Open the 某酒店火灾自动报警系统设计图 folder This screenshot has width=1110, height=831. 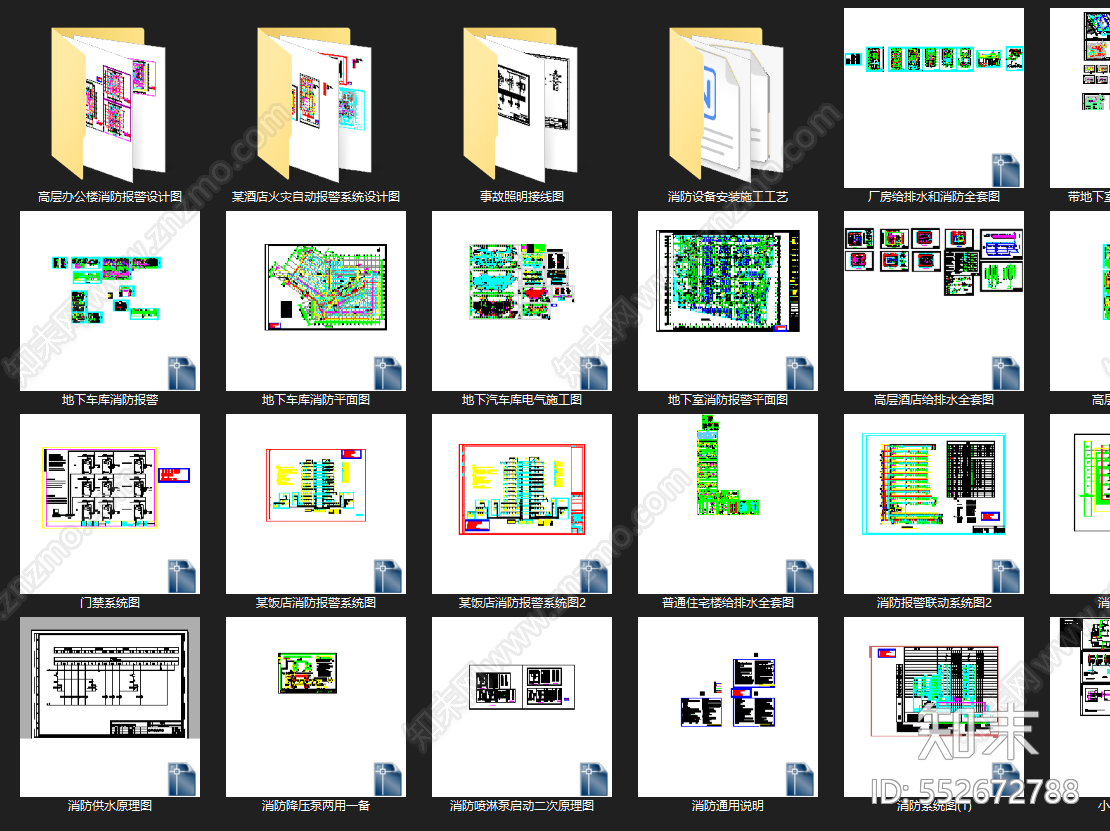(x=316, y=104)
